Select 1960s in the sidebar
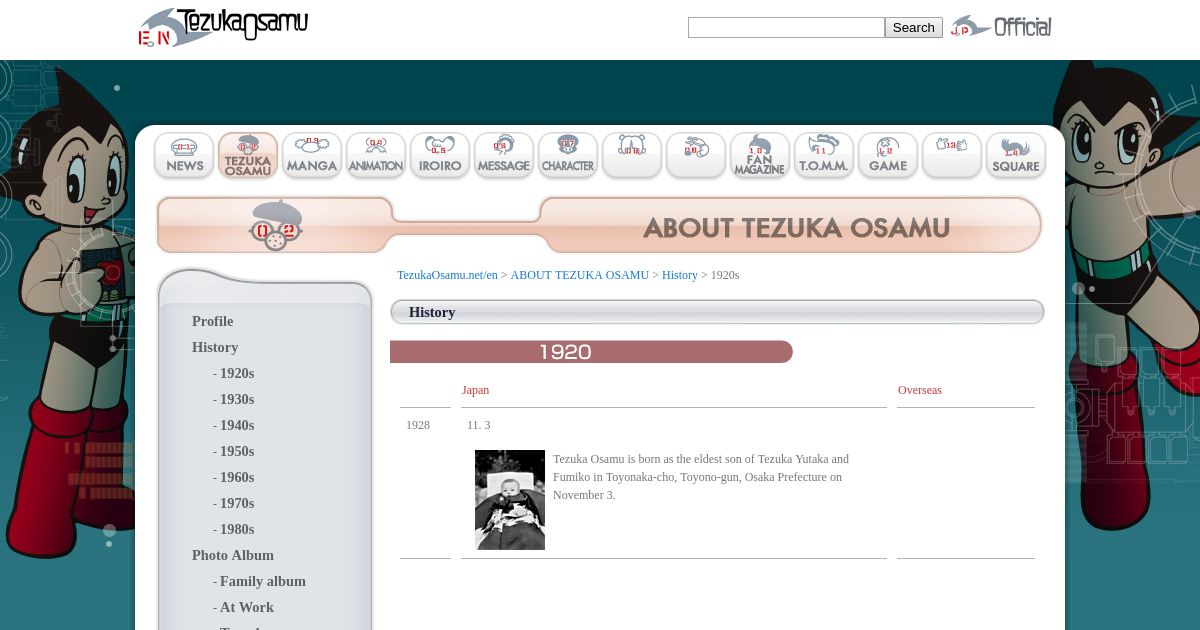1200x630 pixels. click(237, 477)
